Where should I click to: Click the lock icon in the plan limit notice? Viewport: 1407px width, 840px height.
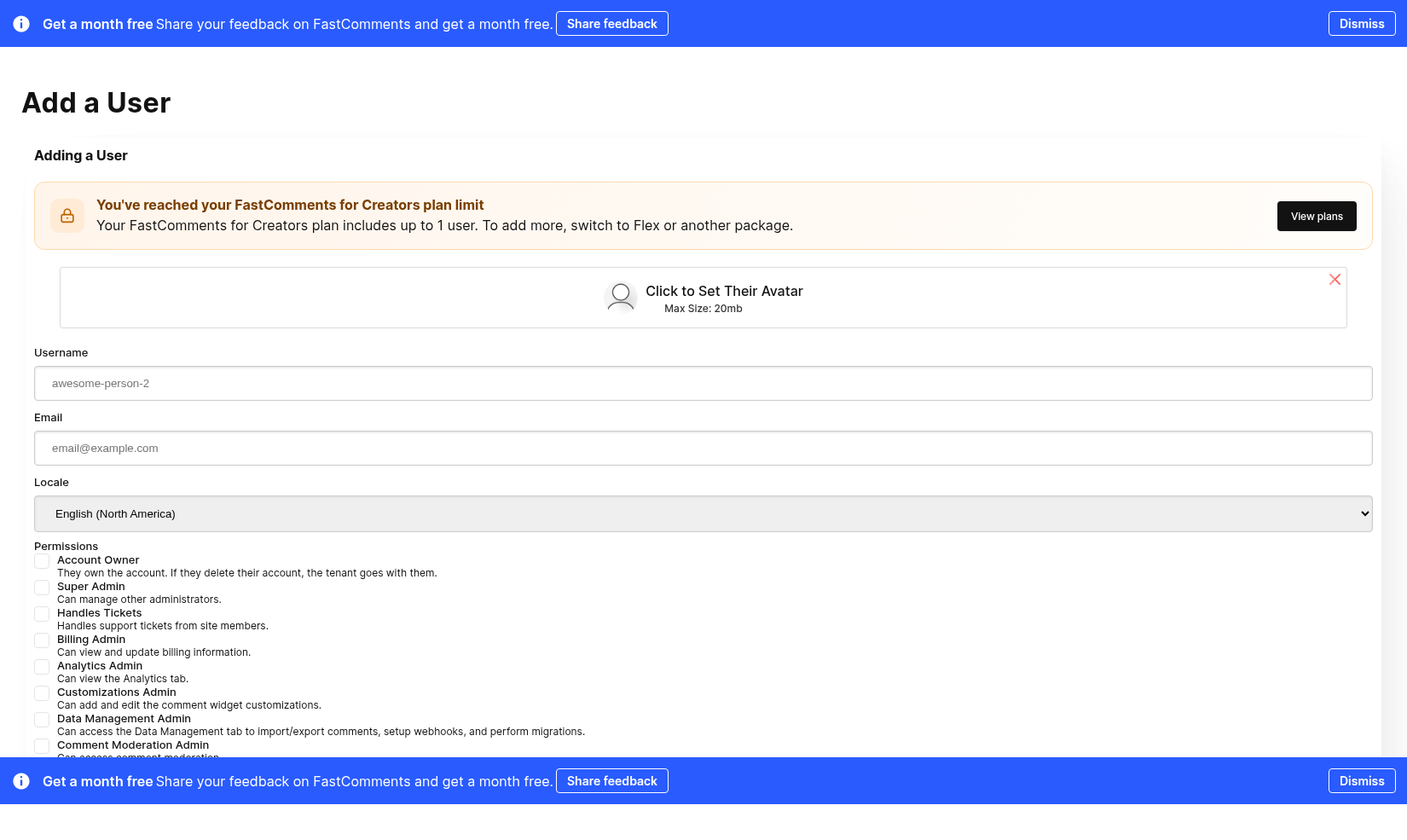click(x=67, y=216)
